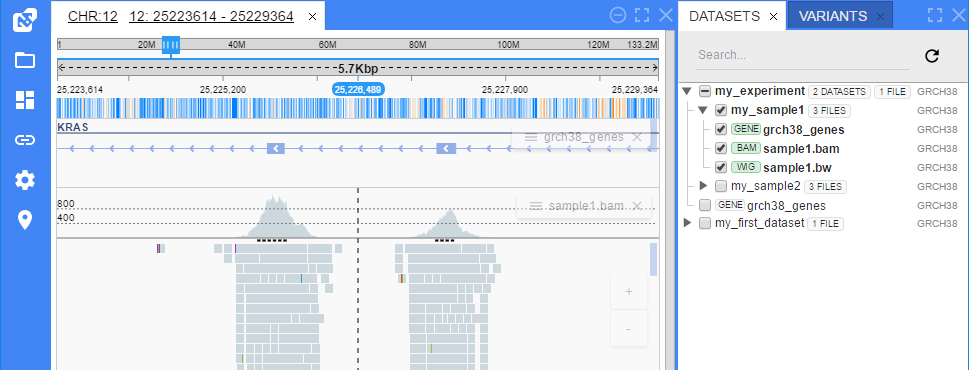Screen dimensions: 969x370
Task: Expand the my_sample2 tree node
Action: pyautogui.click(x=703, y=186)
